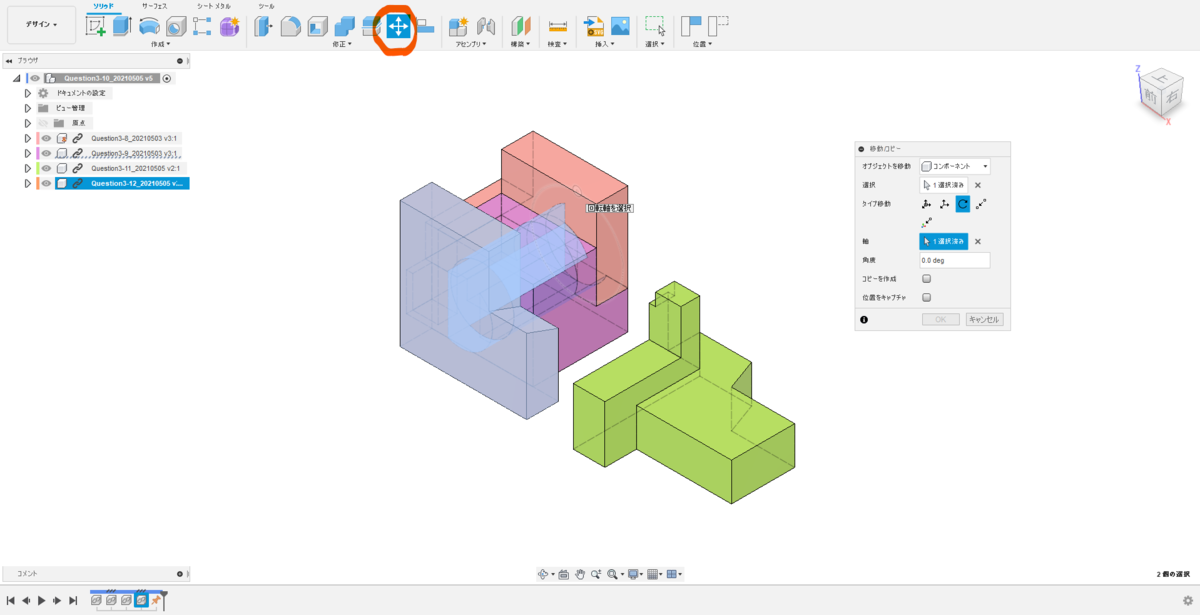The height and width of the screenshot is (615, 1200).
Task: Click the 1選択済み axis selection button
Action: [944, 241]
